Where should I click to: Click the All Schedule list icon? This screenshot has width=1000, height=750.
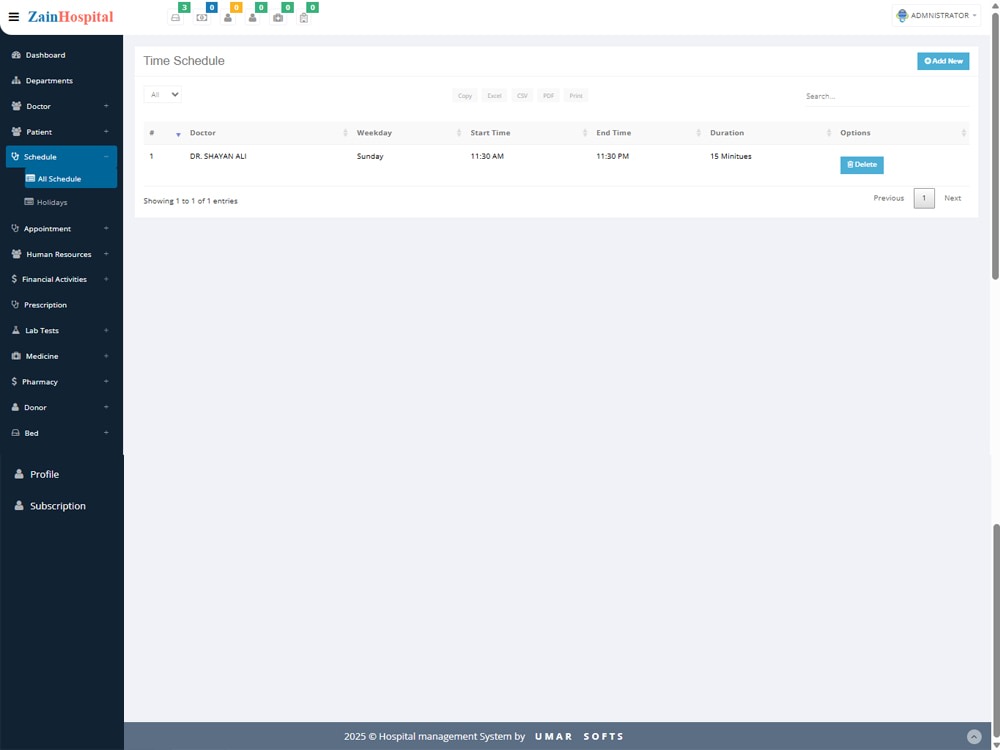30,179
